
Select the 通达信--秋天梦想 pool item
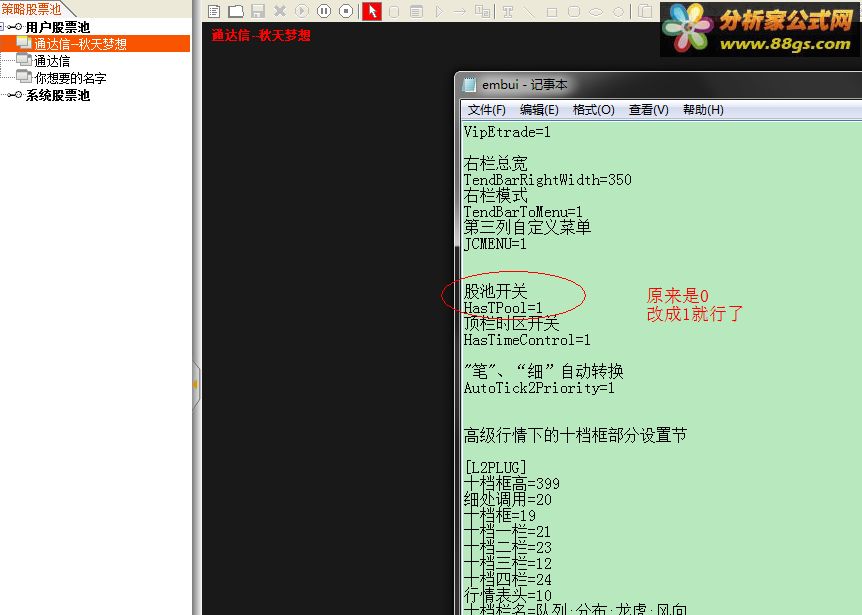(80, 44)
